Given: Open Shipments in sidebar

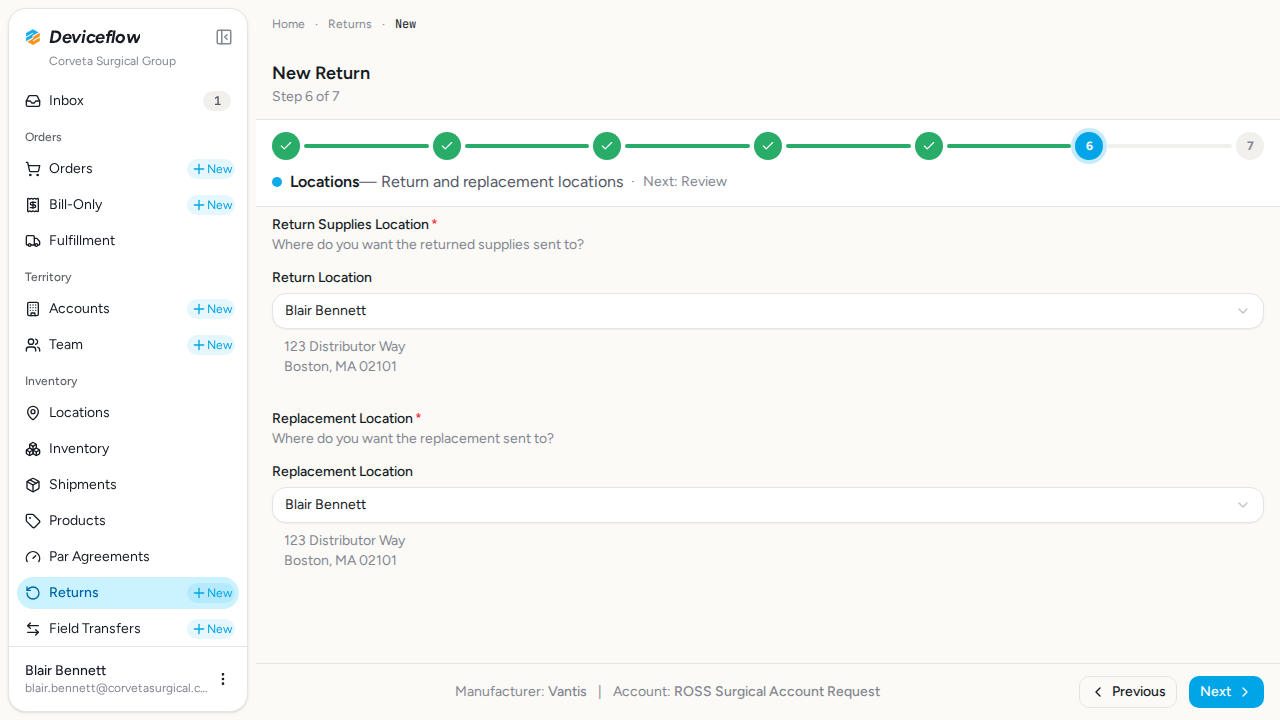Looking at the screenshot, I should 128,485.
